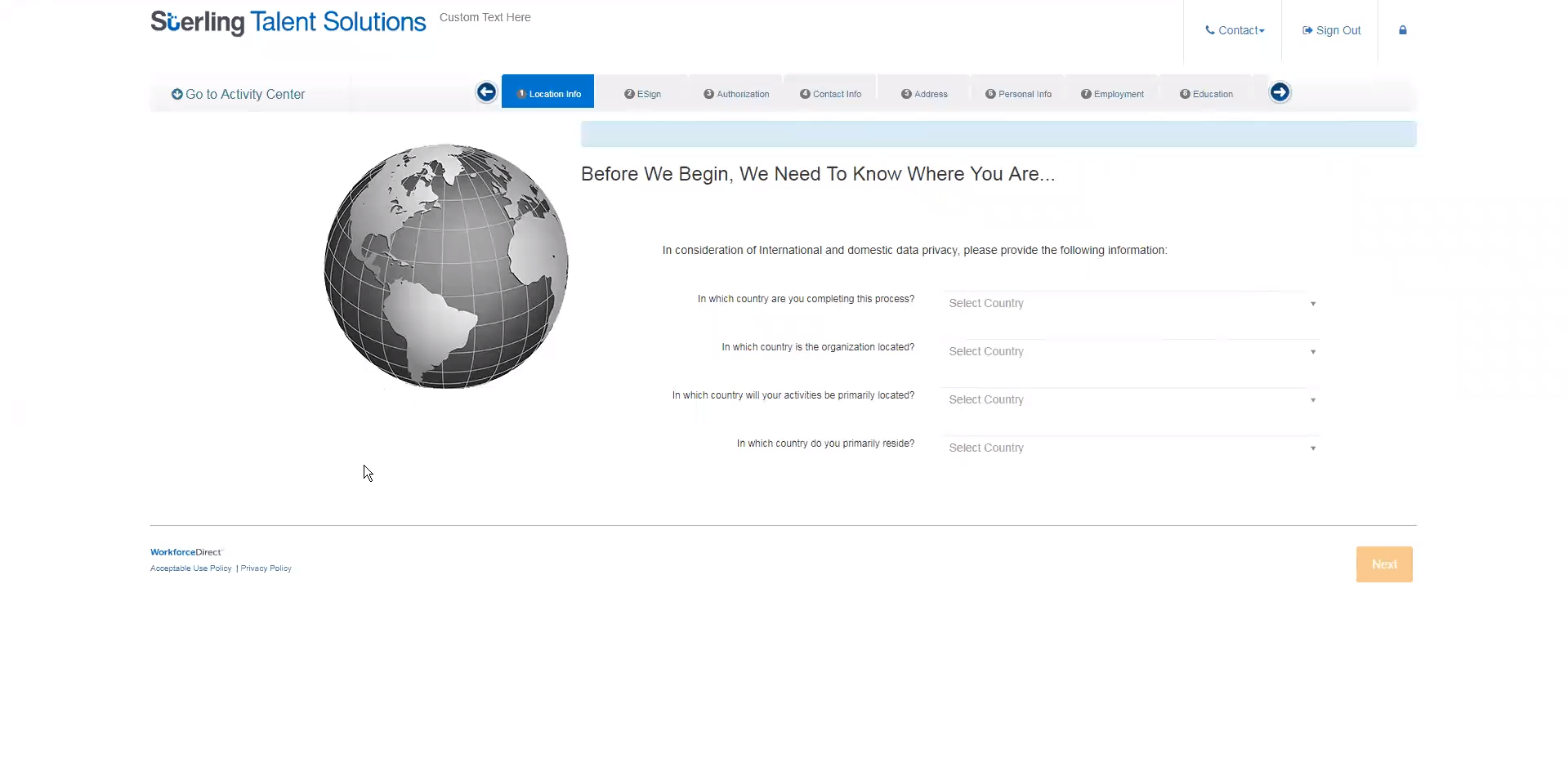
Task: Open country dropdown for primary residence
Action: click(1131, 448)
